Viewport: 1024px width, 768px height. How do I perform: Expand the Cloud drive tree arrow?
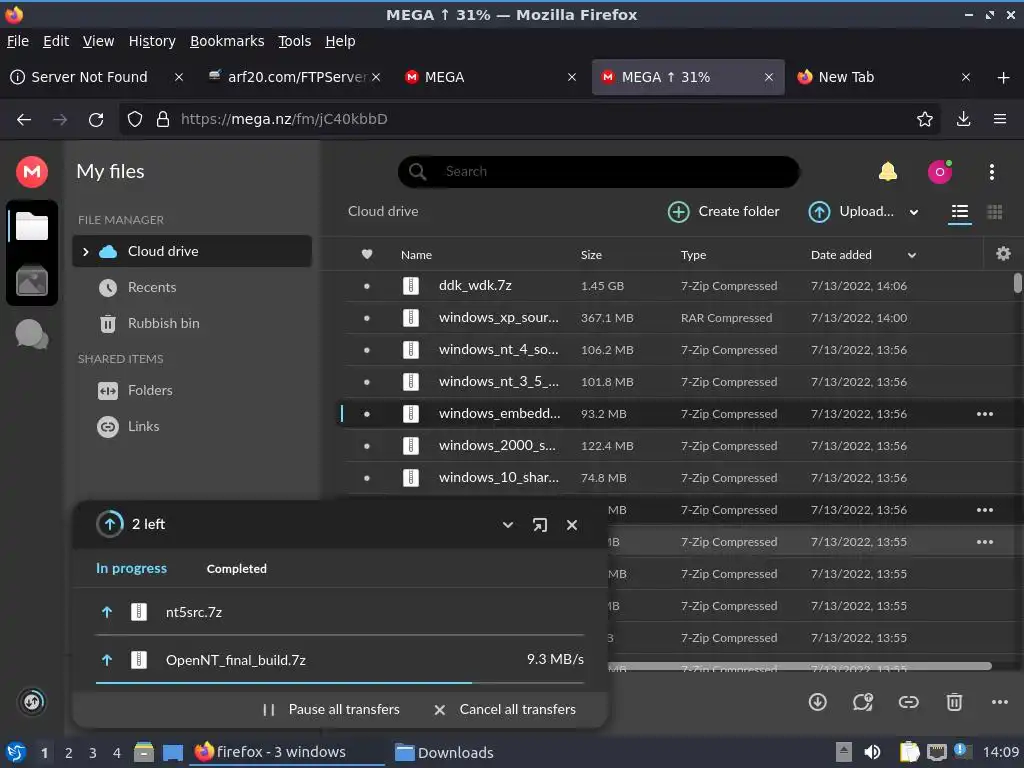click(x=86, y=251)
